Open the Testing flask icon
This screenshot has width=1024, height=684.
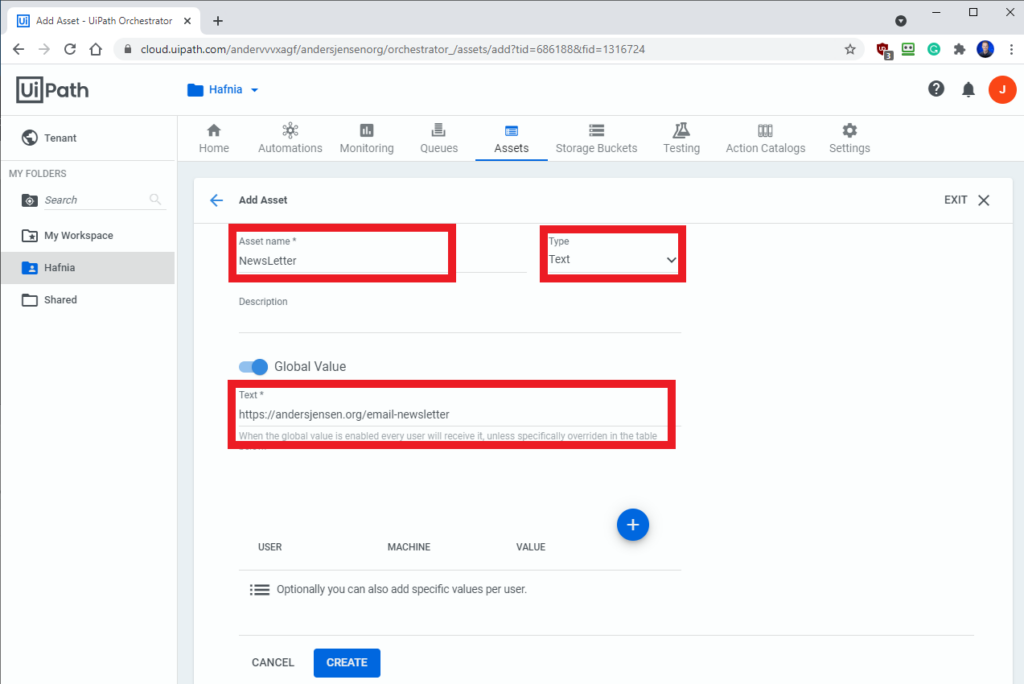tap(681, 130)
